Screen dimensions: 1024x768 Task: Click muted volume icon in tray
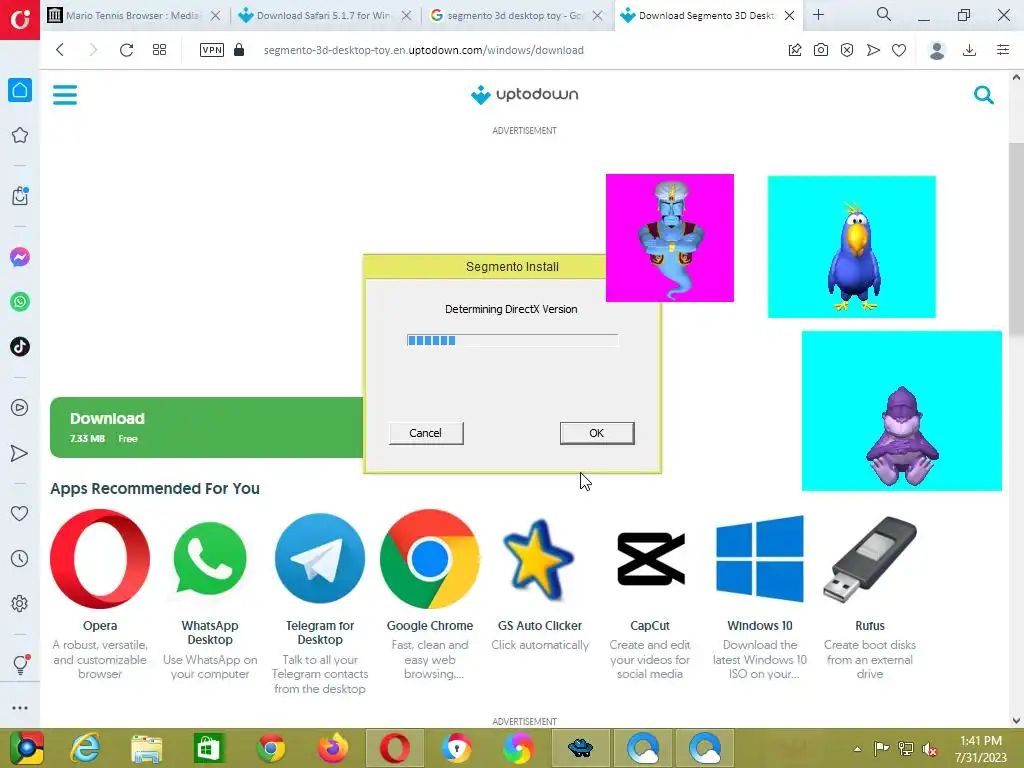[x=930, y=749]
